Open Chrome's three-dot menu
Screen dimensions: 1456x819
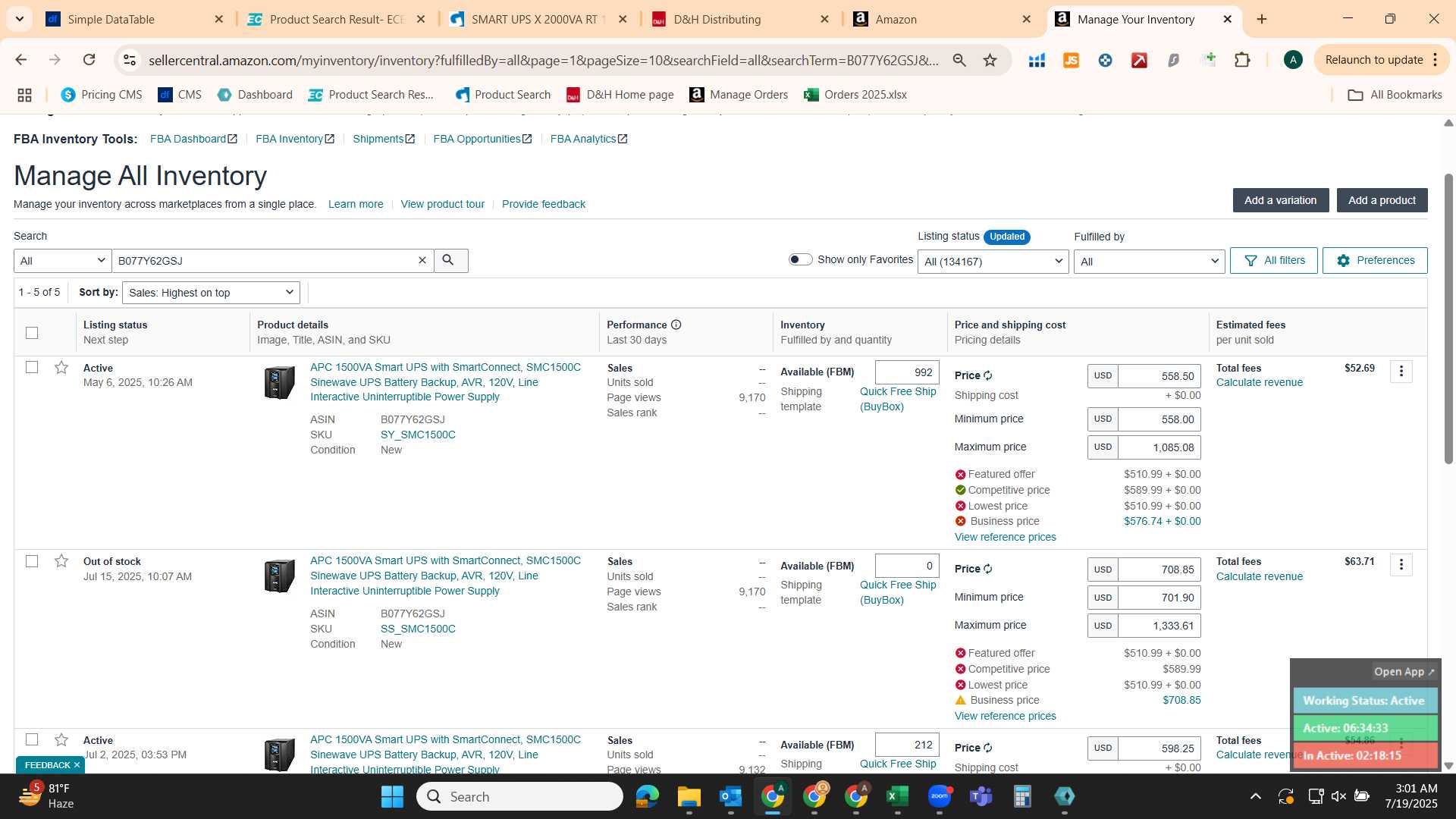point(1436,60)
